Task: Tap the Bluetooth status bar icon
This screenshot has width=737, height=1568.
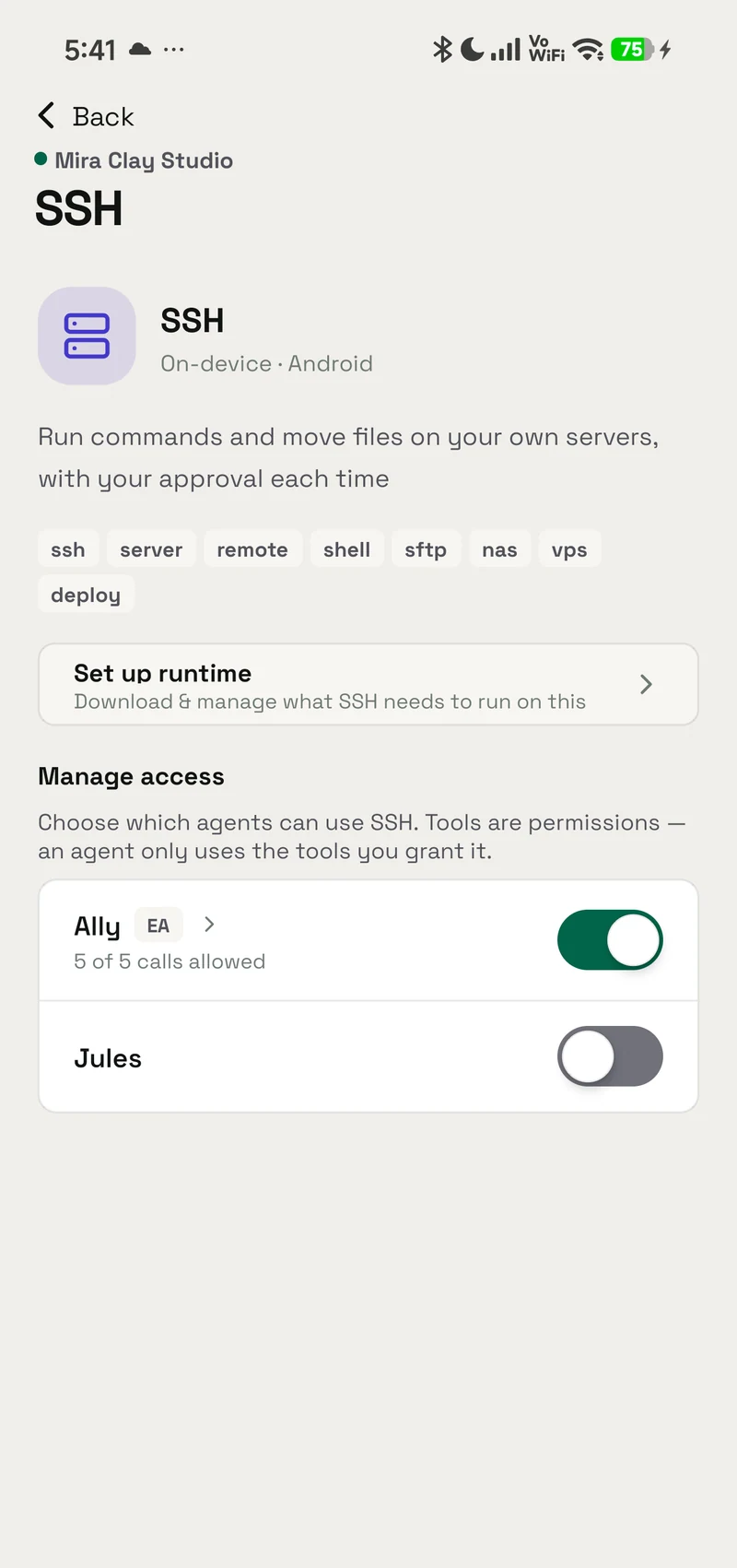Action: pos(443,49)
